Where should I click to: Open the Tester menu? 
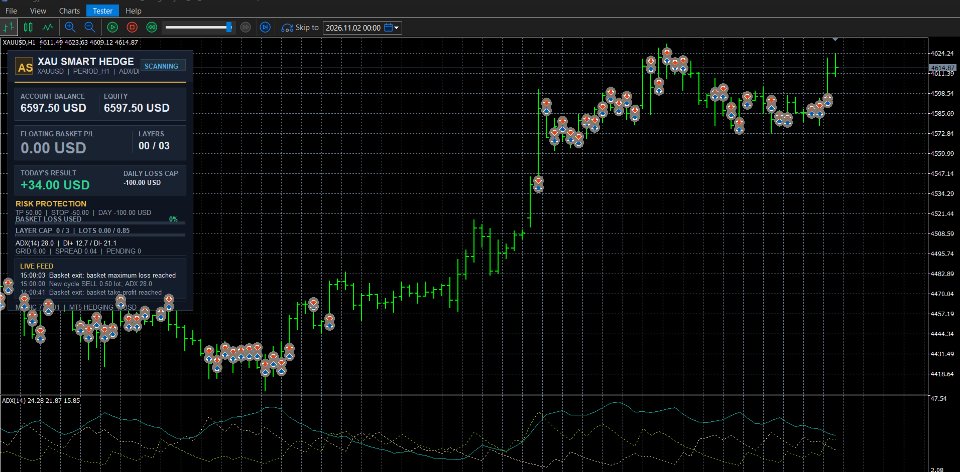102,11
